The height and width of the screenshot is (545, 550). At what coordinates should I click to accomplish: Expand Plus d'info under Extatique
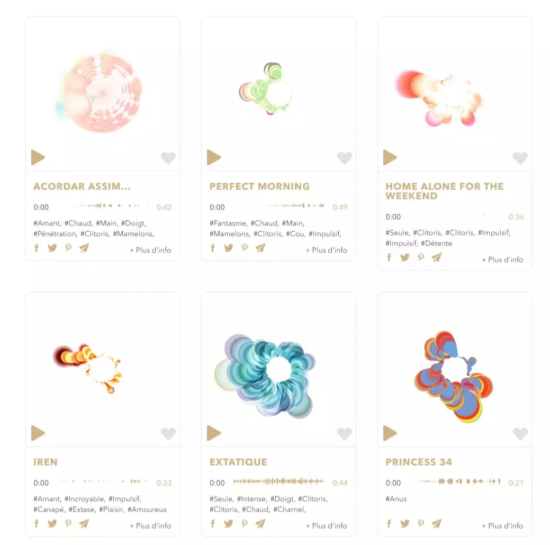coord(327,526)
